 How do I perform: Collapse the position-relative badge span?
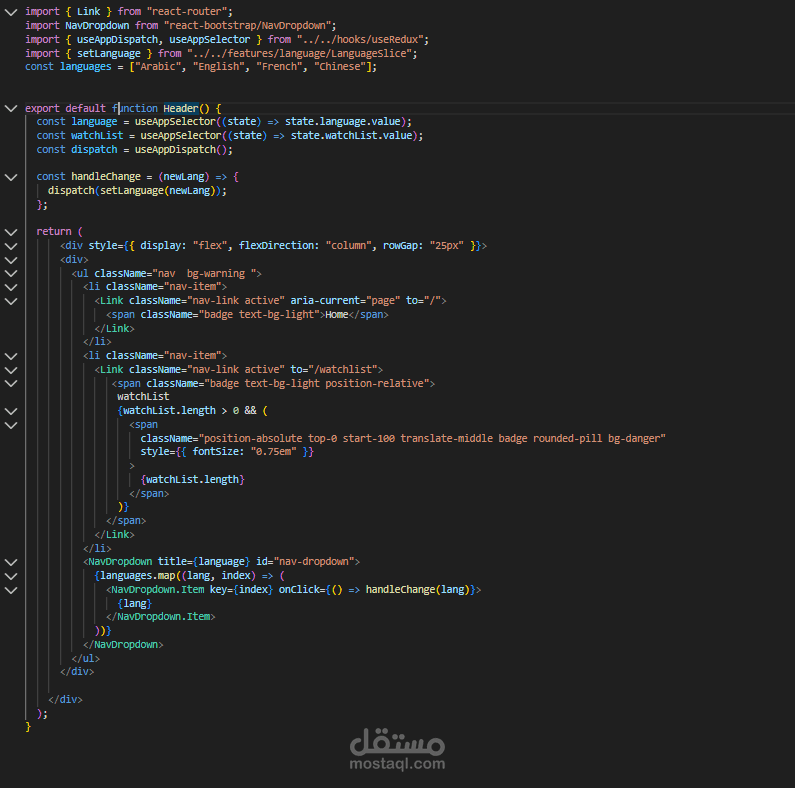(11, 383)
